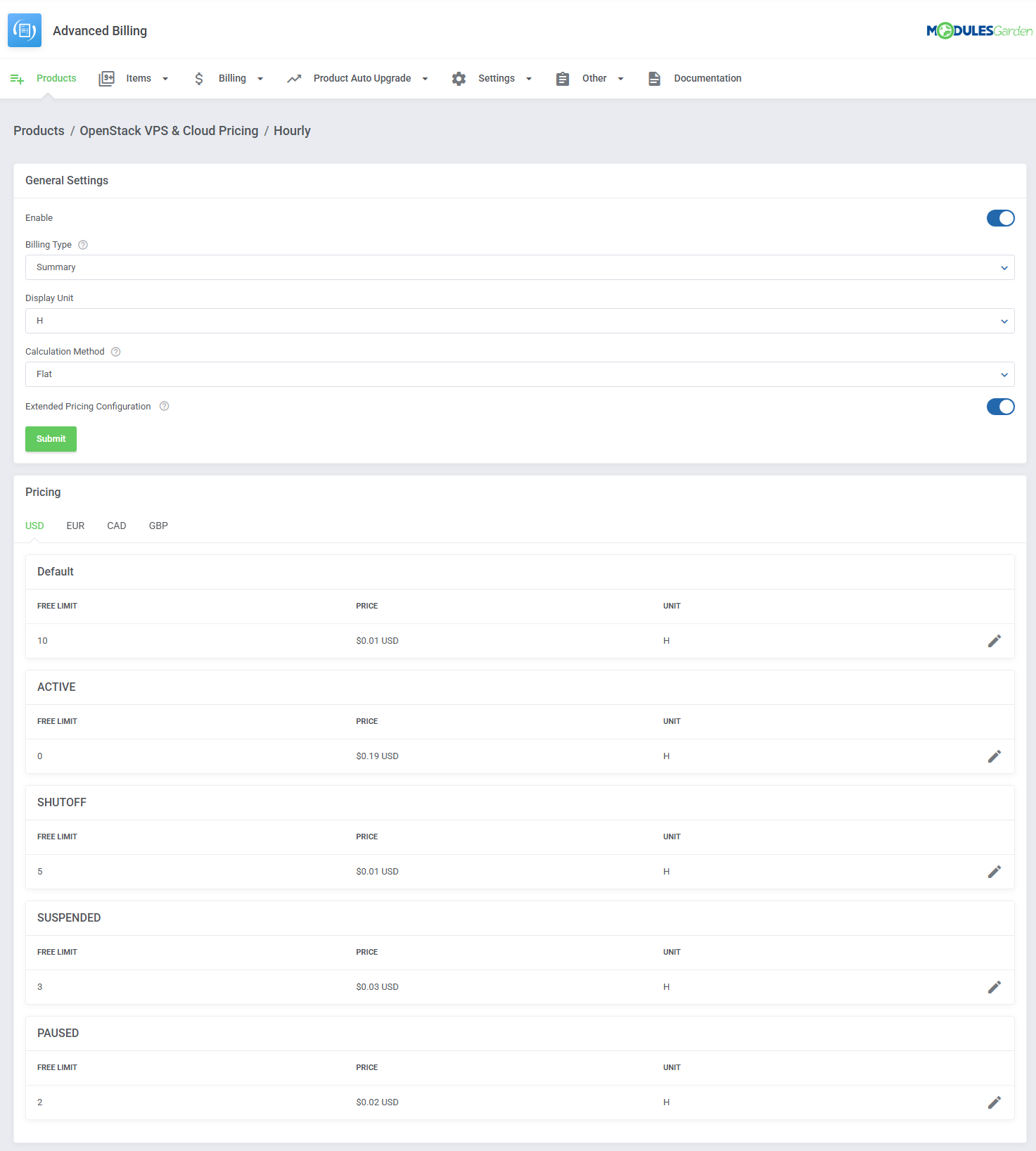1036x1151 pixels.
Task: Click the Advanced Billing title text
Action: pyautogui.click(x=100, y=31)
